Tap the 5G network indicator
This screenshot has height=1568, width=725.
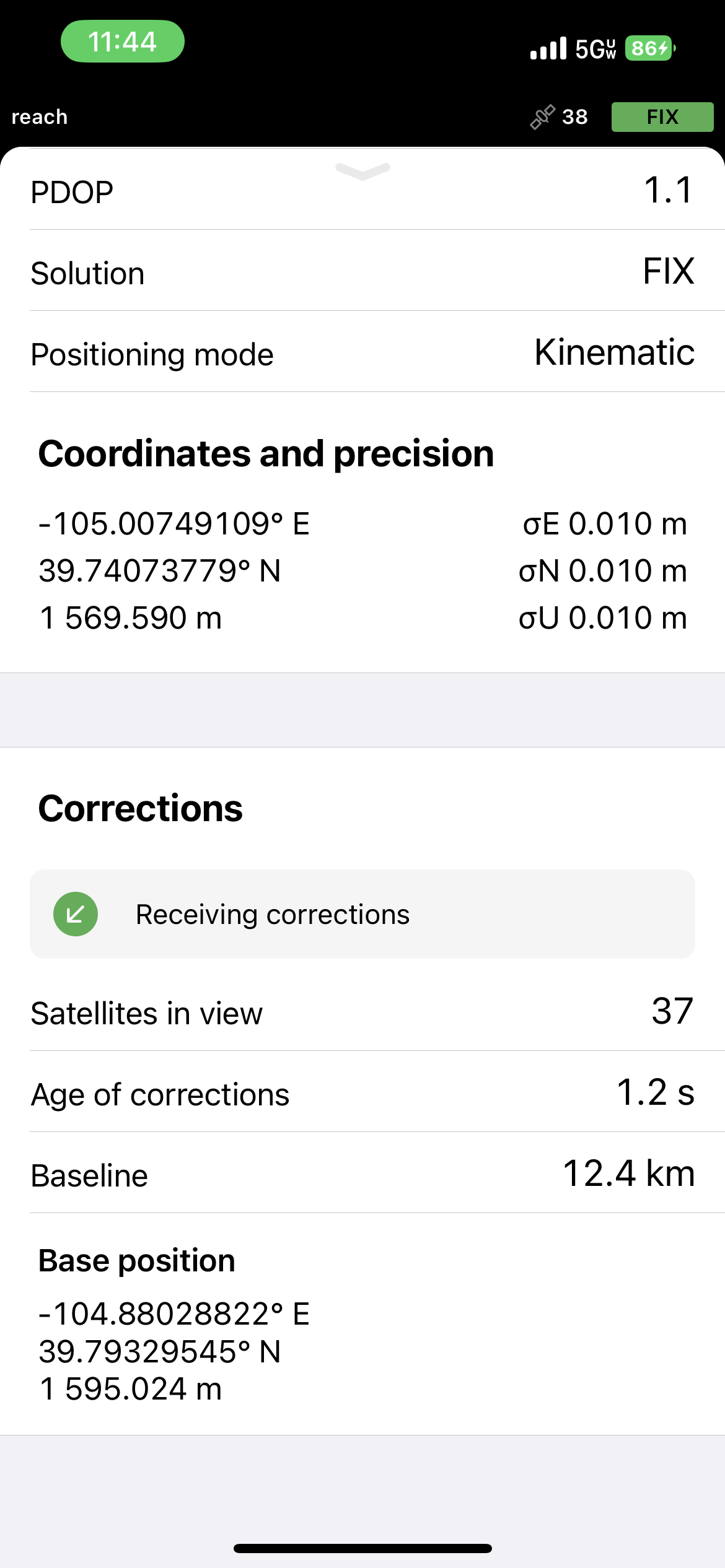coord(595,49)
